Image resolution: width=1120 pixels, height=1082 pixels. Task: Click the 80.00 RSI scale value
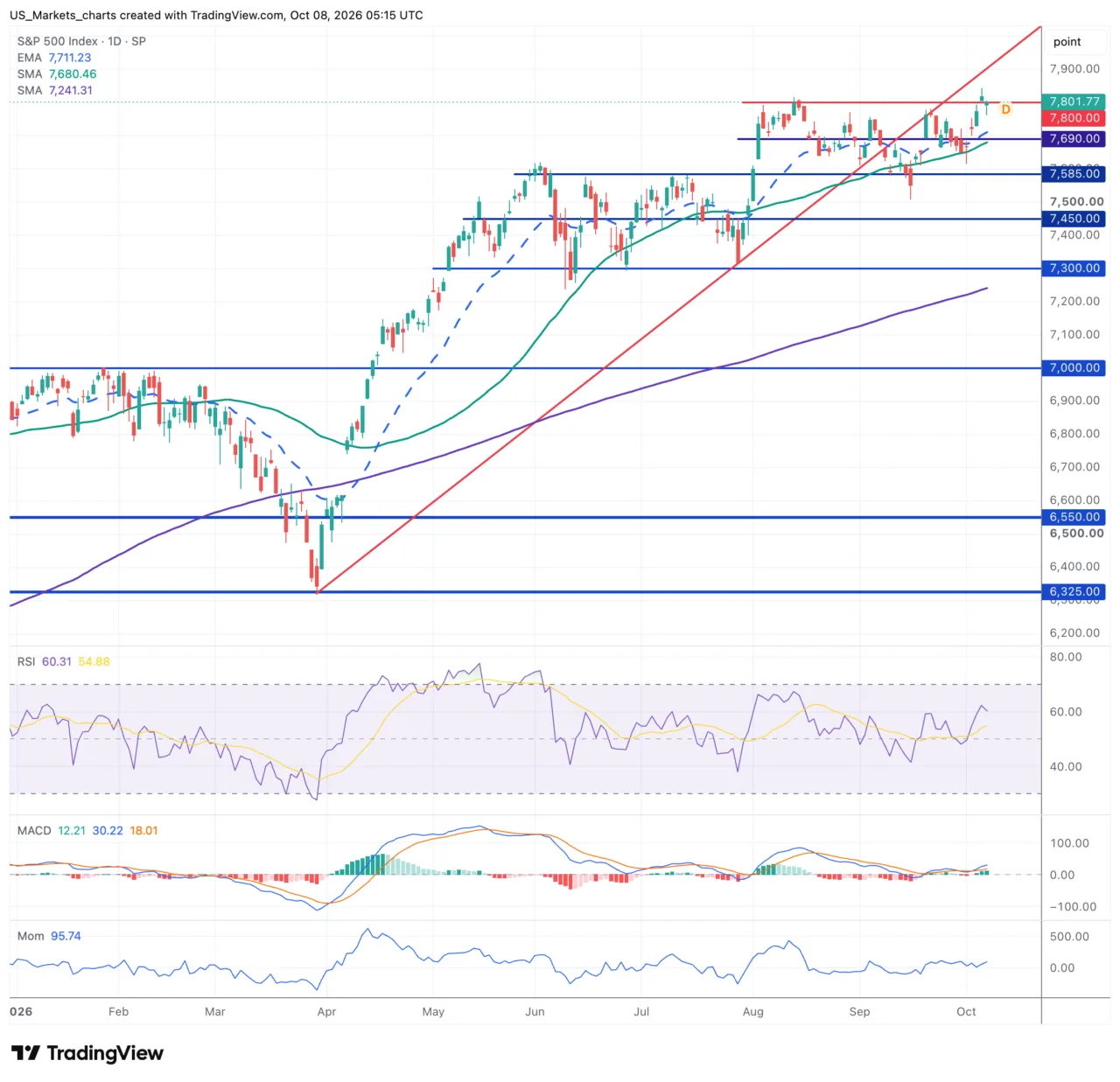tap(1066, 658)
